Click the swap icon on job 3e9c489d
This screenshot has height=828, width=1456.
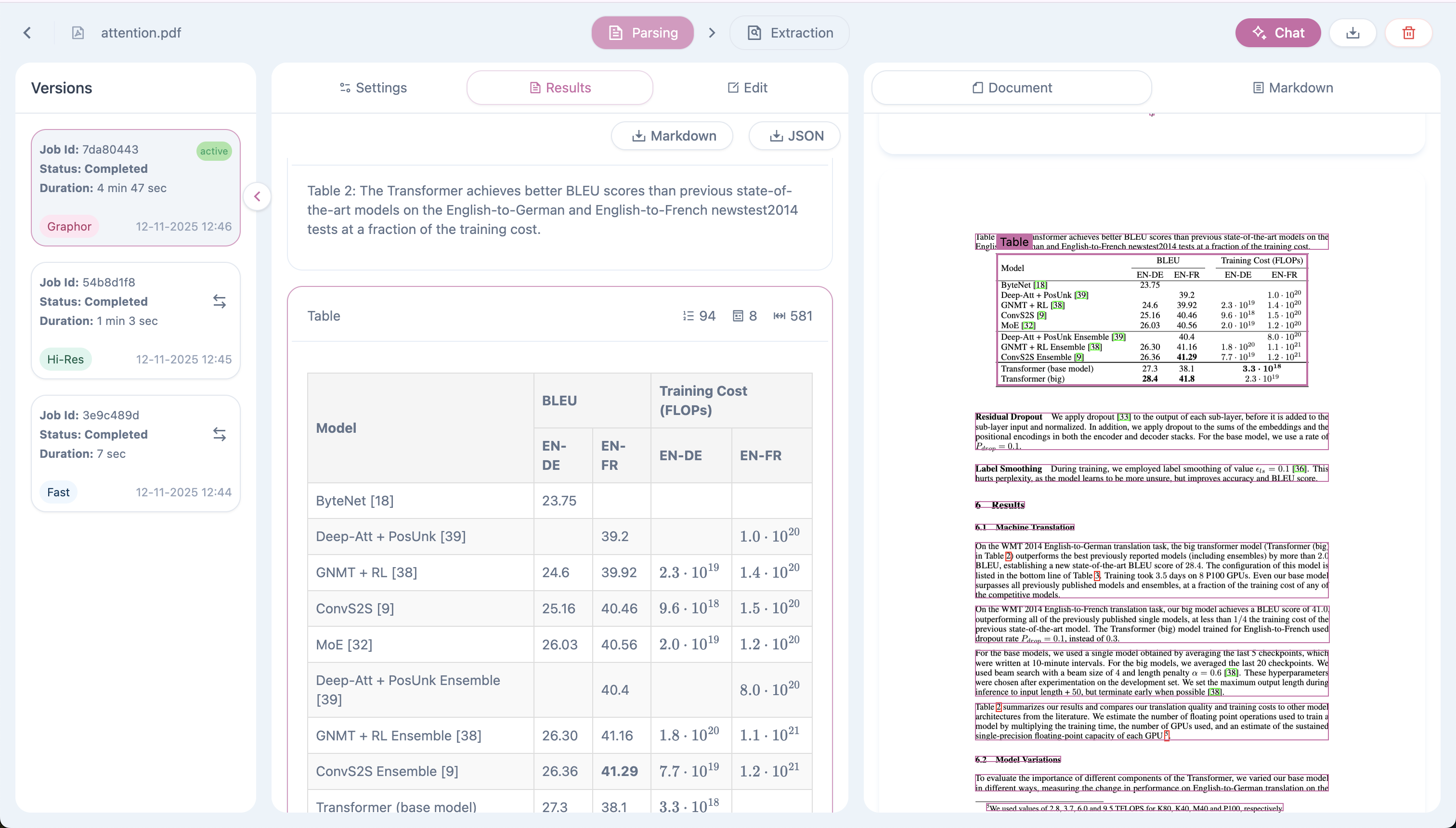220,435
